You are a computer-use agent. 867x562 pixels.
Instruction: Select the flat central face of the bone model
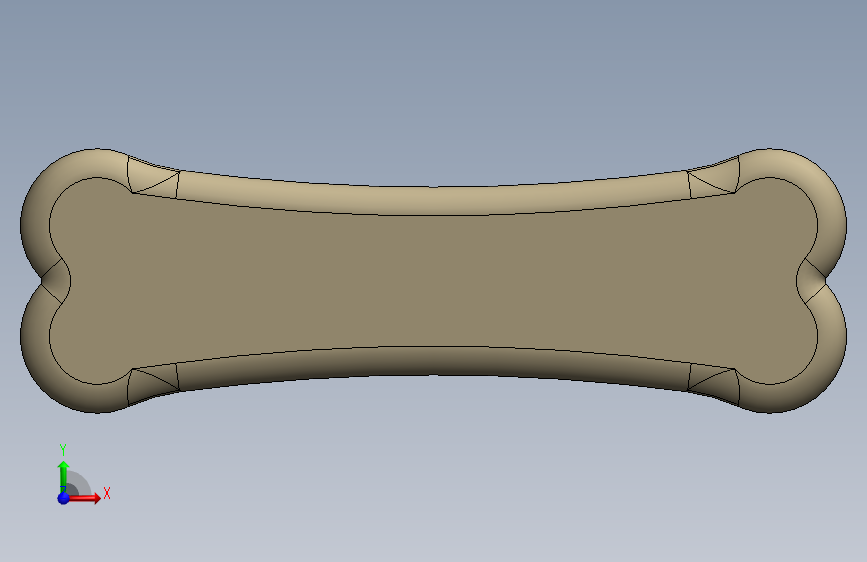434,281
